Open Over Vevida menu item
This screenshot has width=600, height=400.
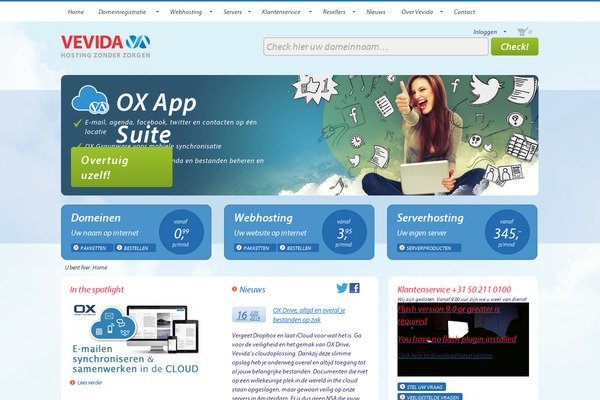417,12
